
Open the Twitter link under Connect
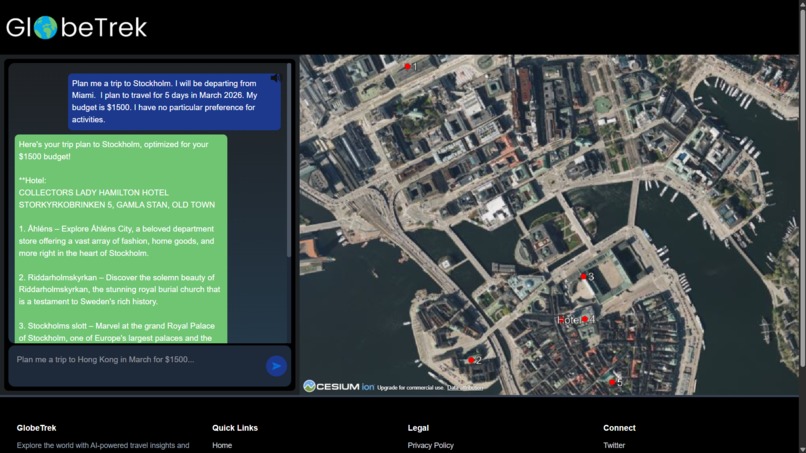pyautogui.click(x=614, y=445)
